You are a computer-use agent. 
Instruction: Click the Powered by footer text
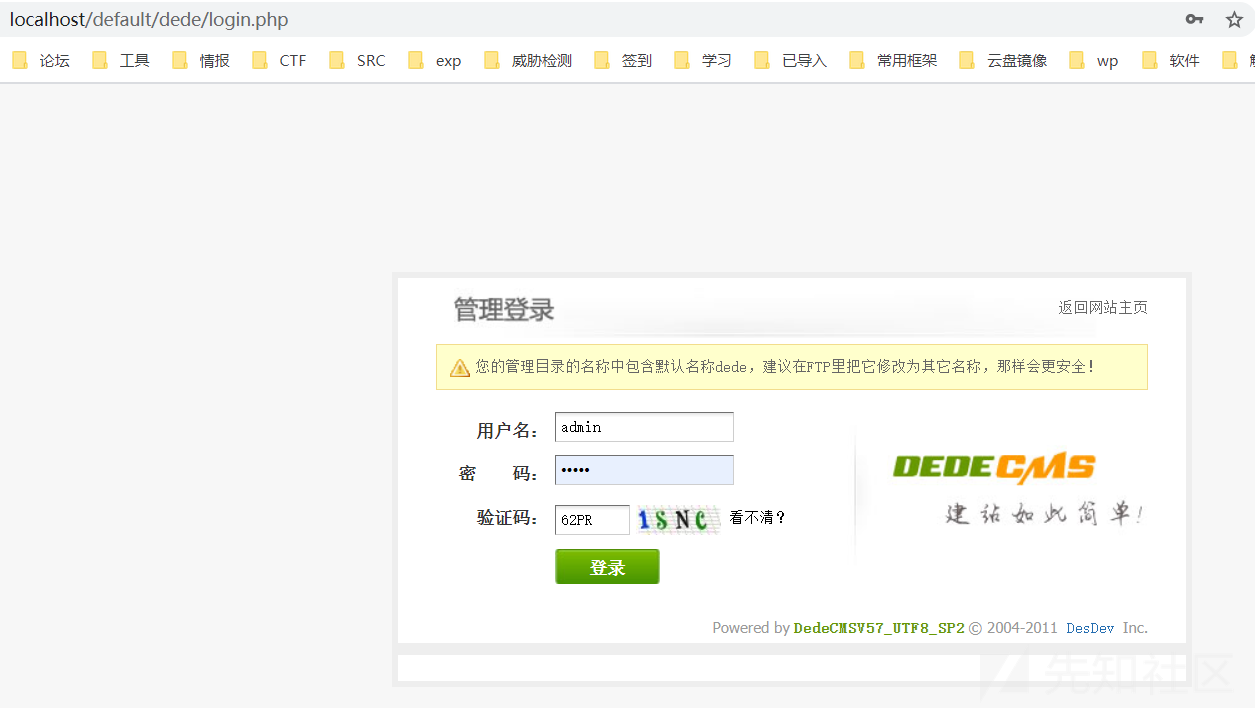751,628
